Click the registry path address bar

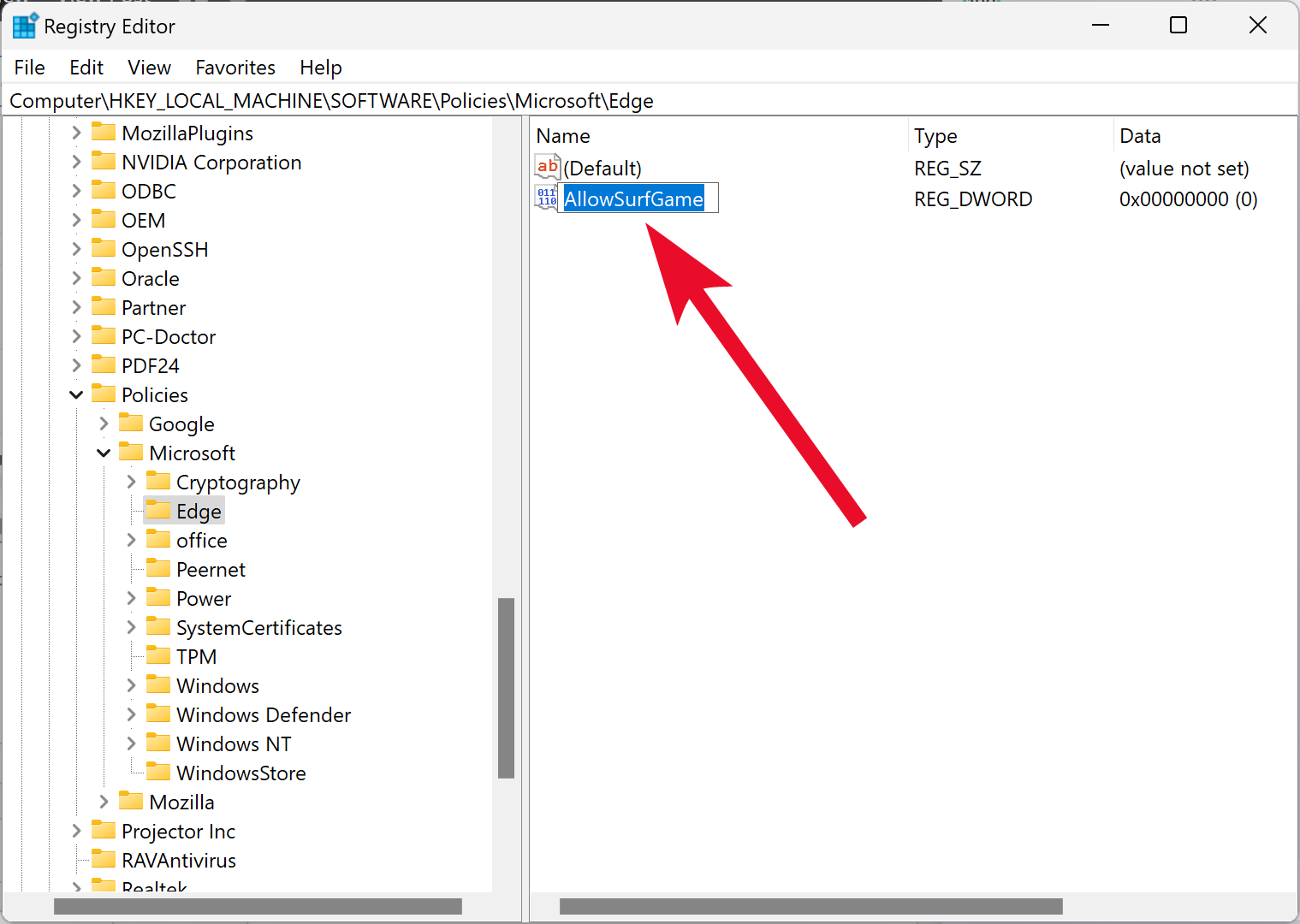(650, 101)
